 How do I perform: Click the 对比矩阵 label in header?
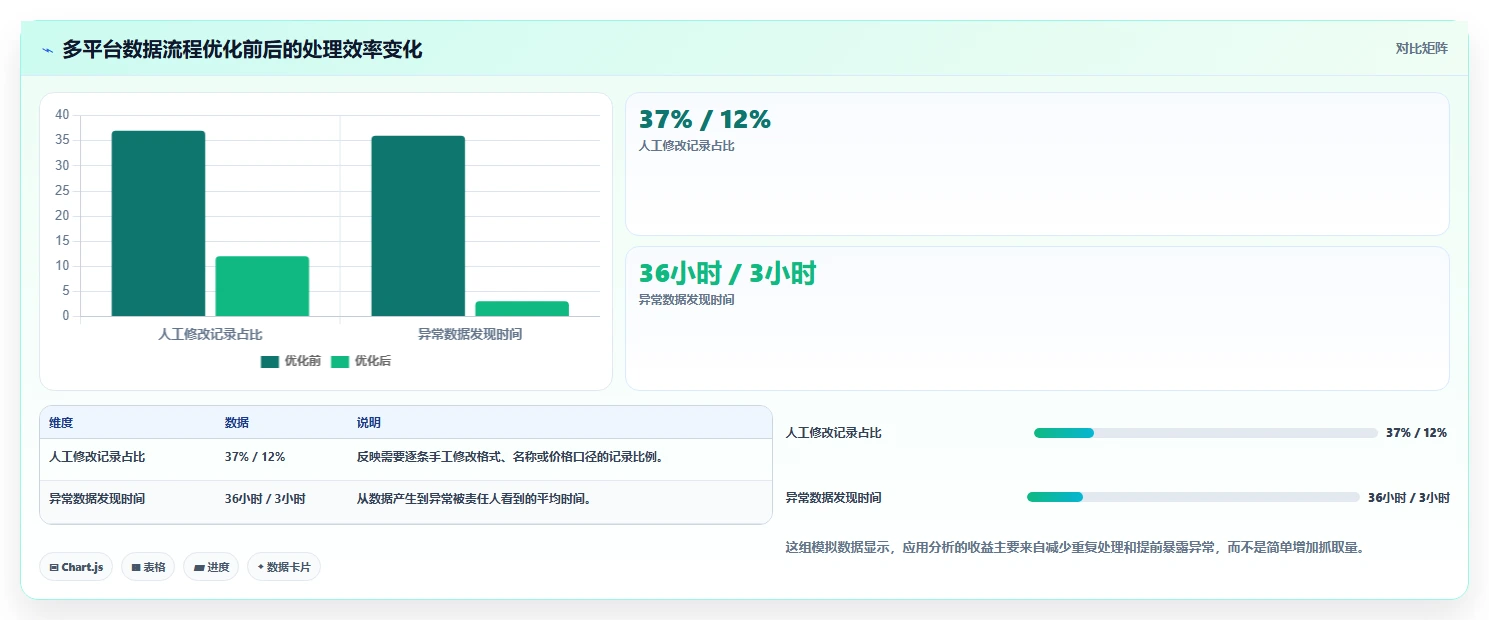pyautogui.click(x=1421, y=48)
